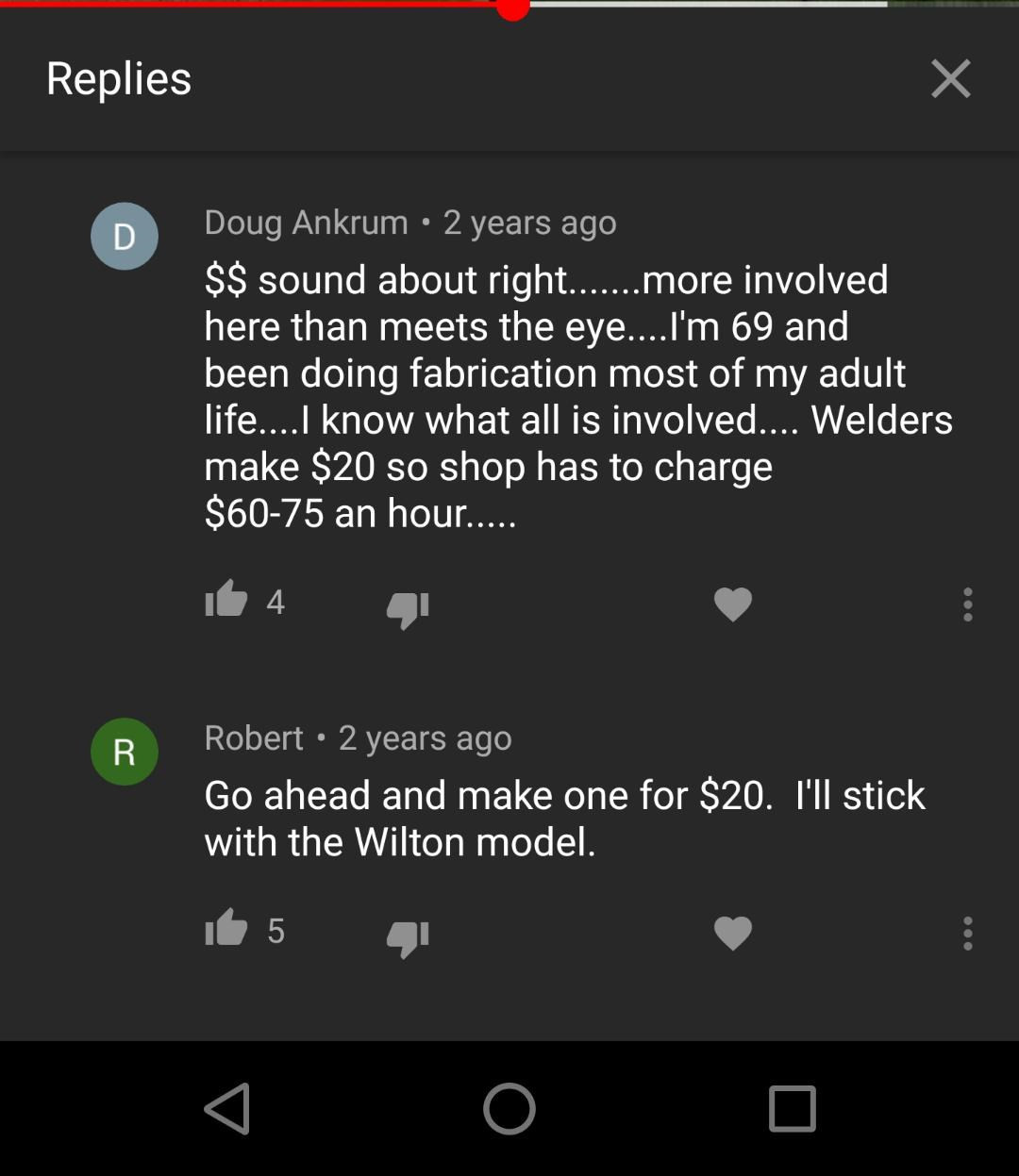Viewport: 1019px width, 1176px height.
Task: Tap the like count 5 on Robert's comment
Action: point(276,931)
